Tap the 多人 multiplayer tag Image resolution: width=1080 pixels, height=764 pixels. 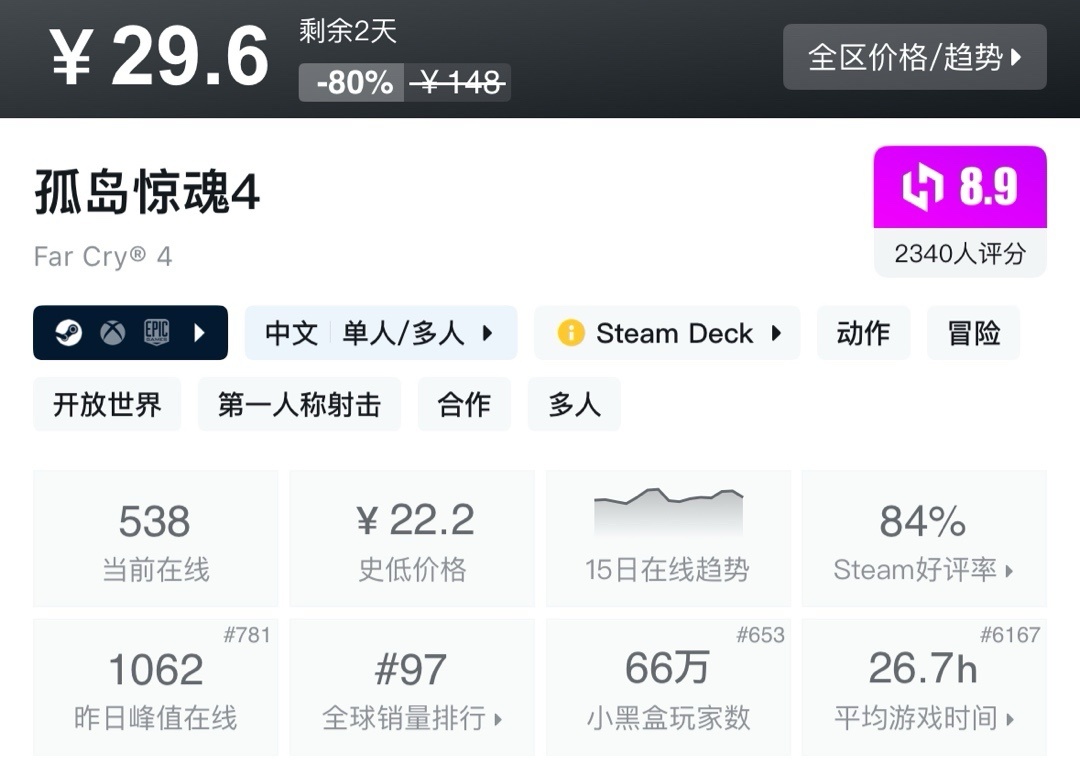pyautogui.click(x=574, y=404)
